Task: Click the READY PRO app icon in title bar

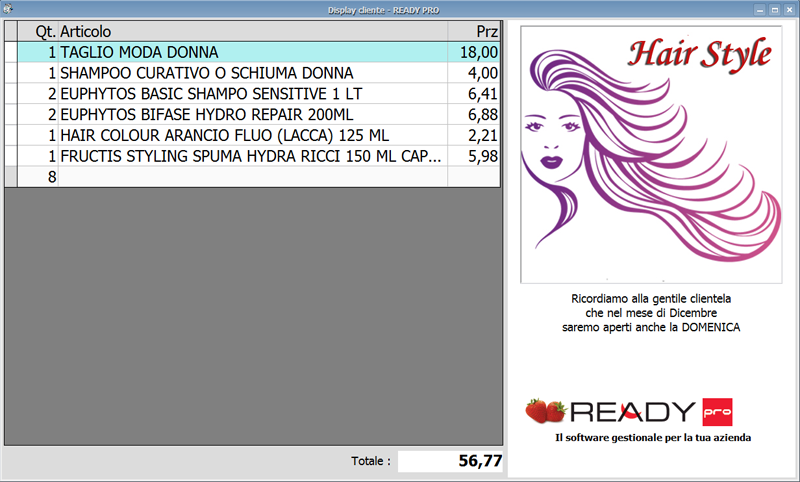Action: pos(7,8)
